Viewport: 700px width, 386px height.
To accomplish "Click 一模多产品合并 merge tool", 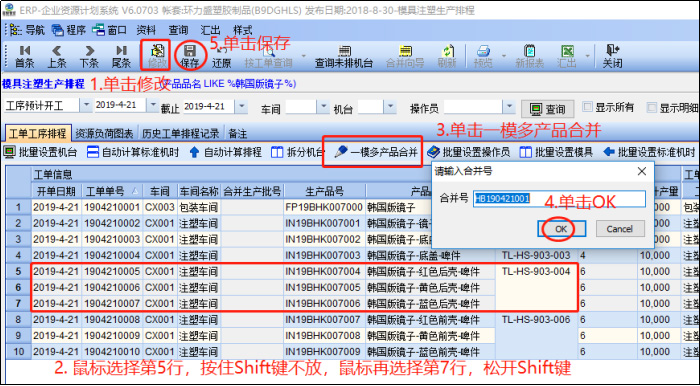I will click(x=376, y=152).
